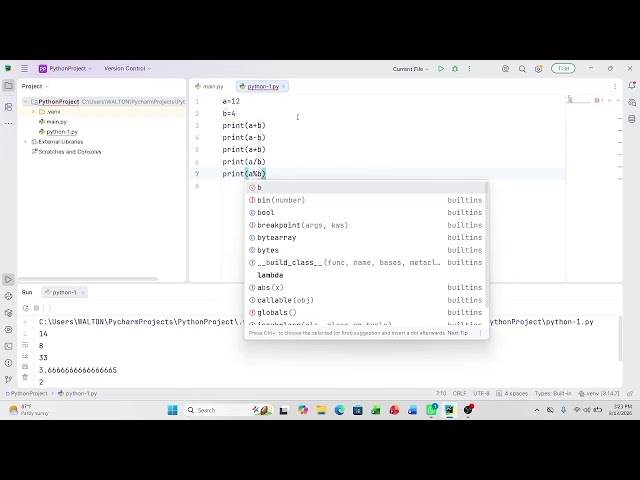Viewport: 640px width, 480px height.
Task: Click PythonProject breadcrumb in status bar
Action: pyautogui.click(x=27, y=393)
